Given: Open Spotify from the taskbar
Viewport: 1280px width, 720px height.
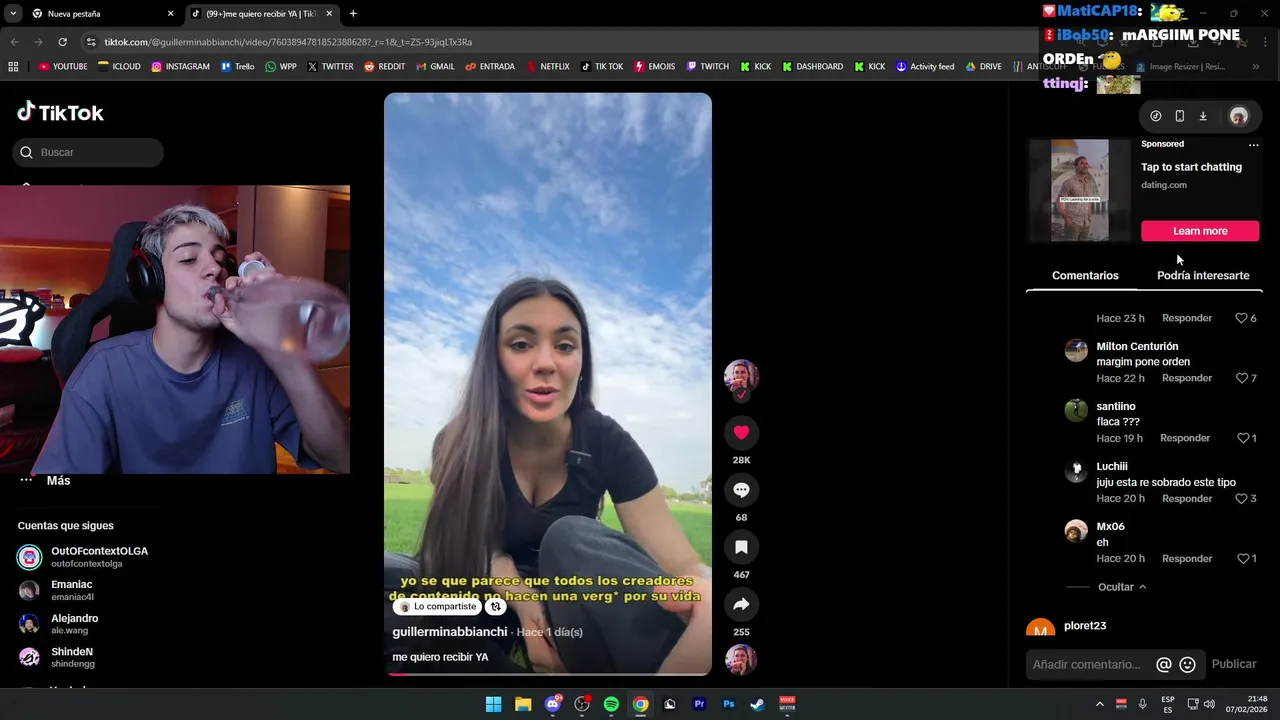Looking at the screenshot, I should point(611,704).
